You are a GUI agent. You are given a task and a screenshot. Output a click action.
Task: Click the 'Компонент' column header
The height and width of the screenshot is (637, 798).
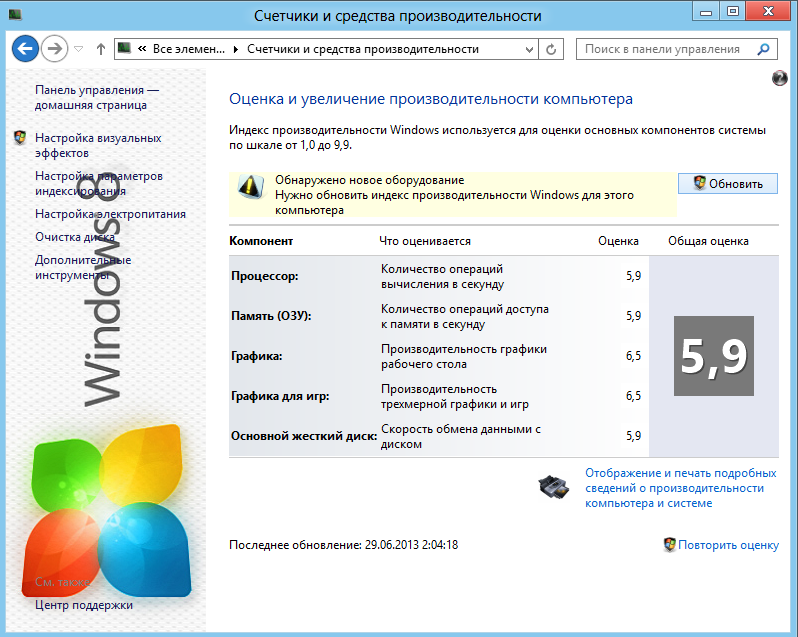[x=261, y=241]
